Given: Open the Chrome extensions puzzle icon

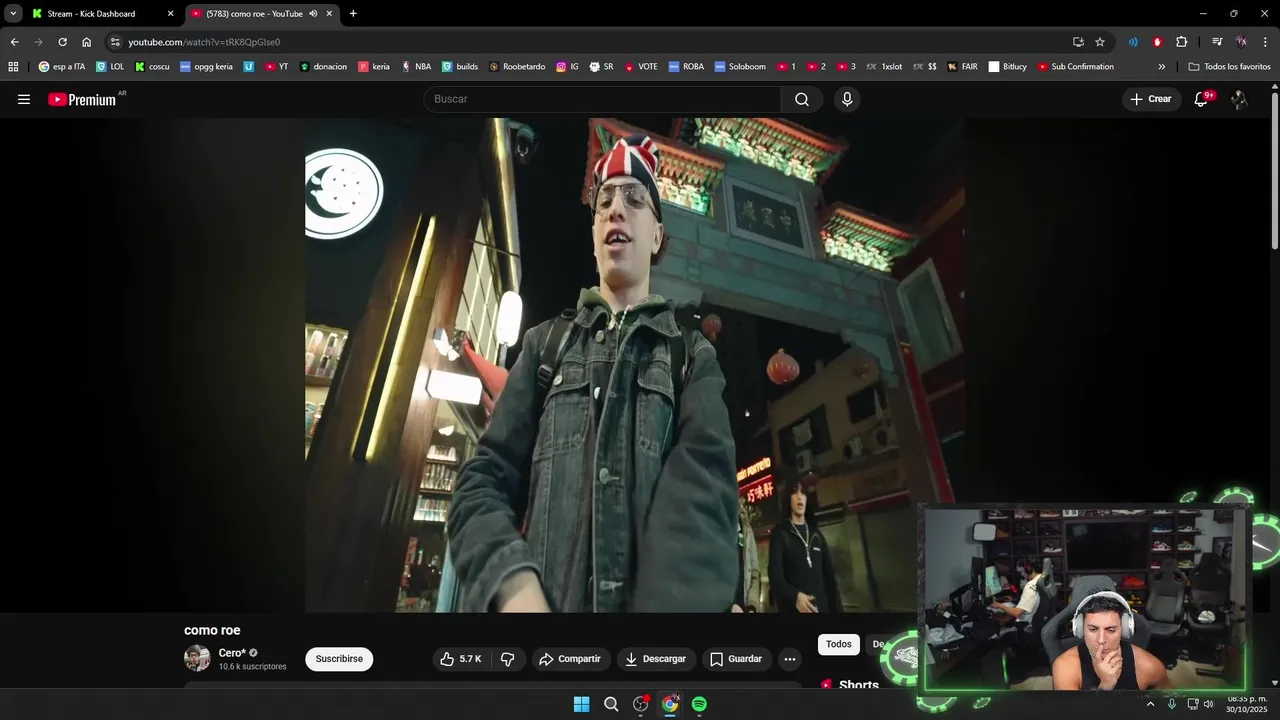Looking at the screenshot, I should point(1181,42).
